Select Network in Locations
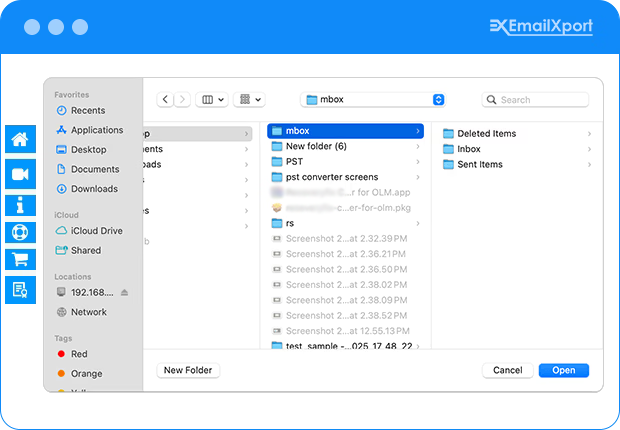The width and height of the screenshot is (620, 430). (82, 312)
